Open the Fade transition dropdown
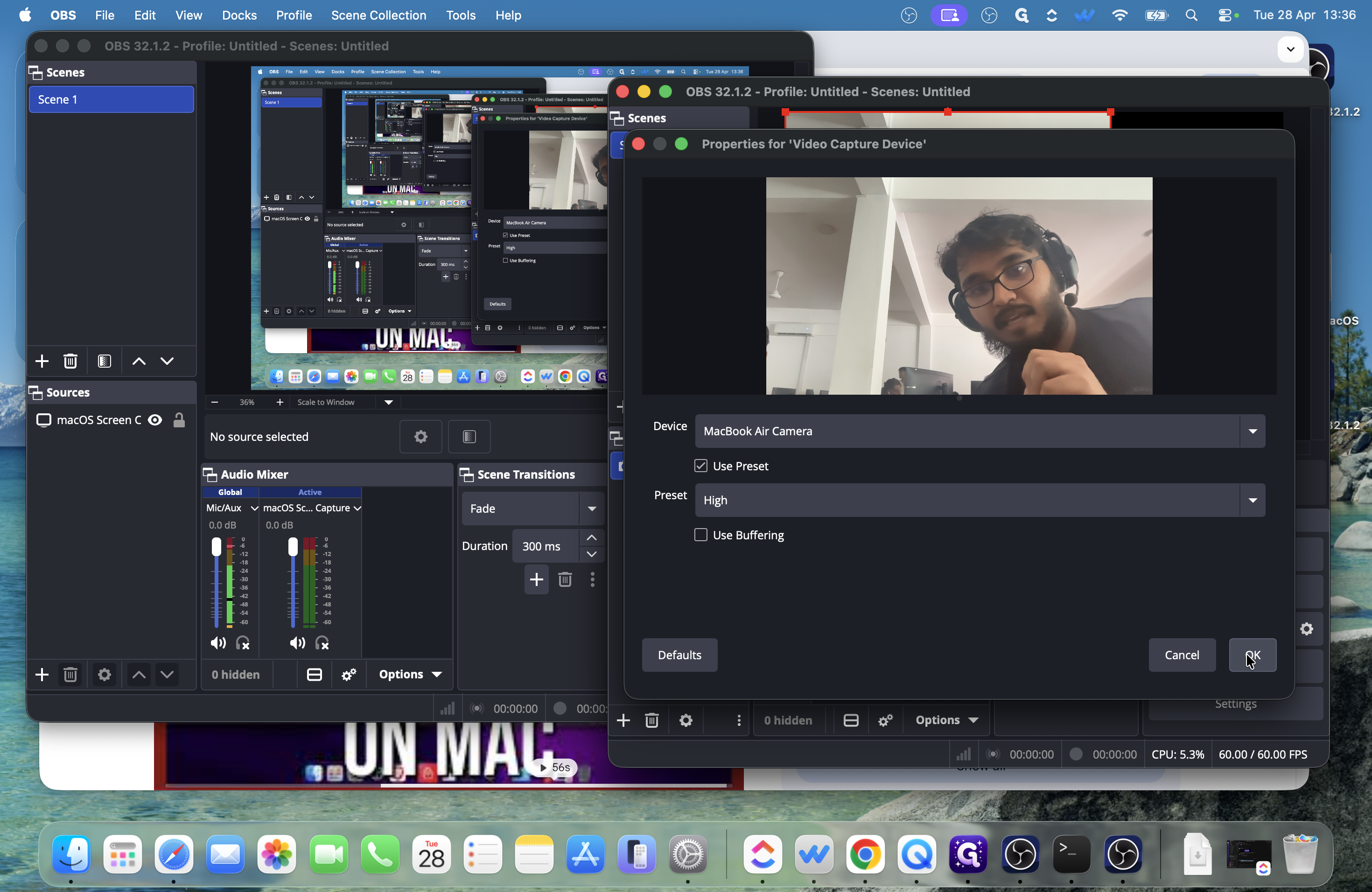The width and height of the screenshot is (1372, 892). click(532, 508)
